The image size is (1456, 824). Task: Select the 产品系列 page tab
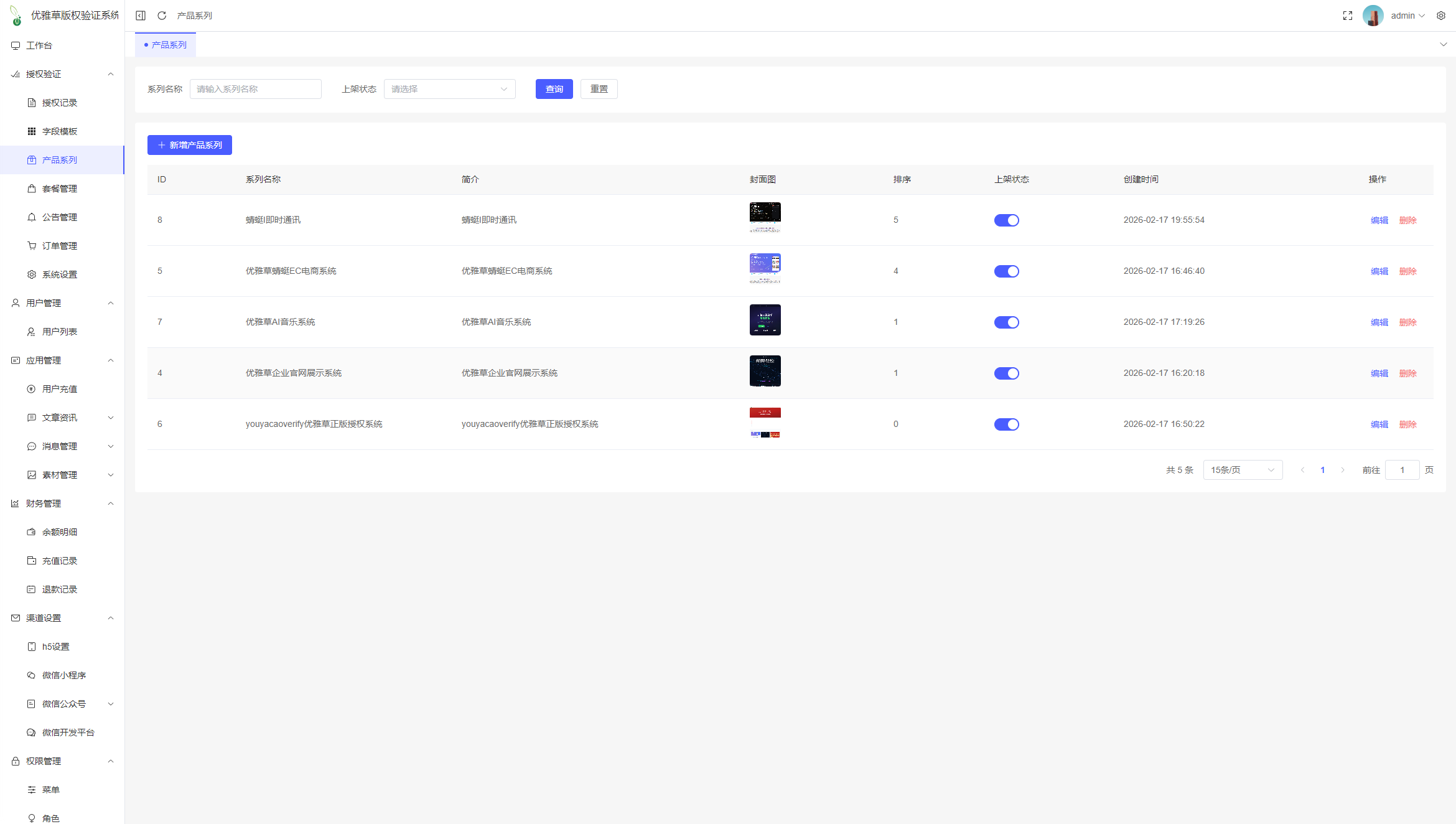pyautogui.click(x=166, y=45)
